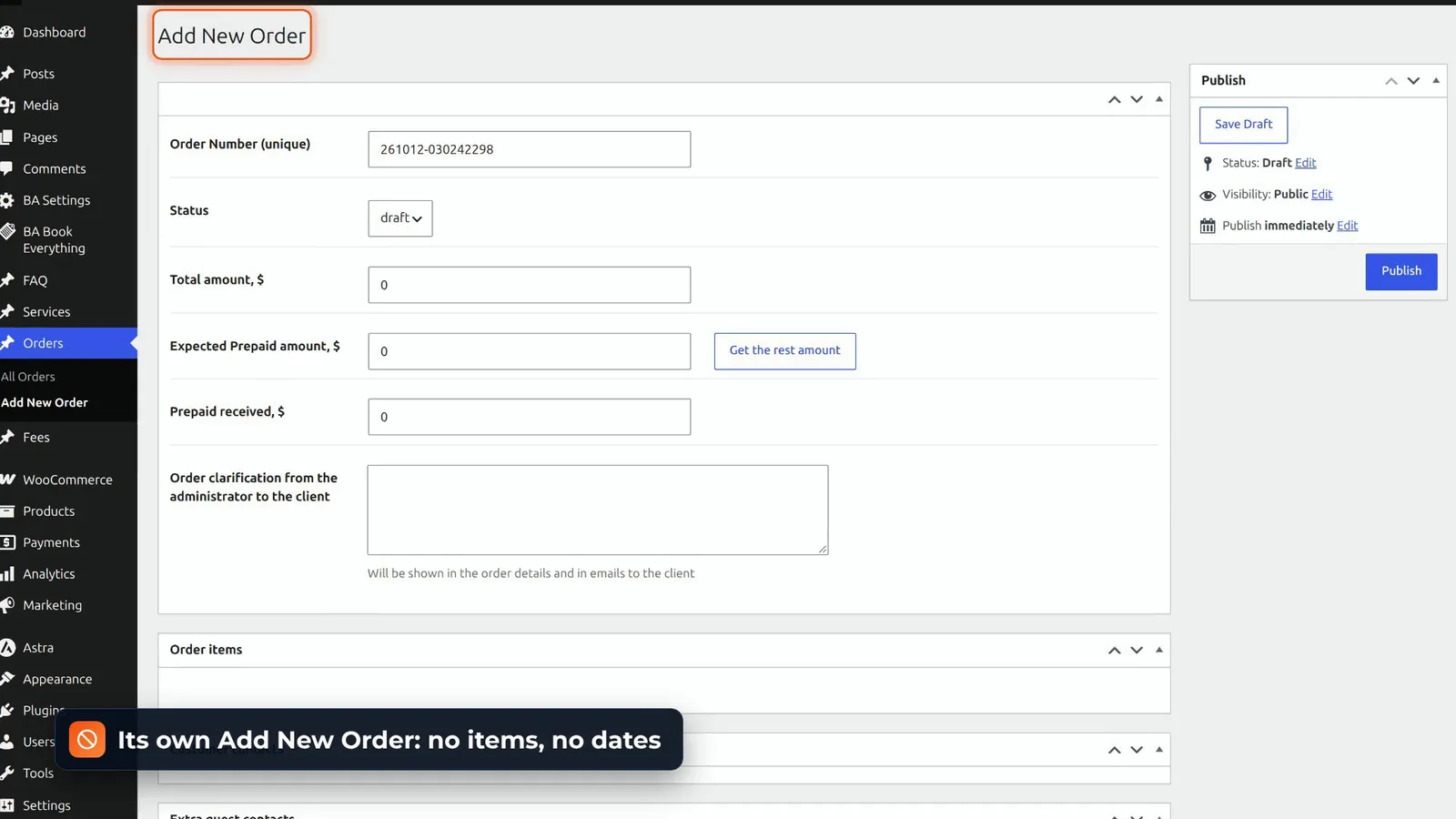Focus the Total amount field
This screenshot has height=819, width=1456.
click(x=530, y=285)
